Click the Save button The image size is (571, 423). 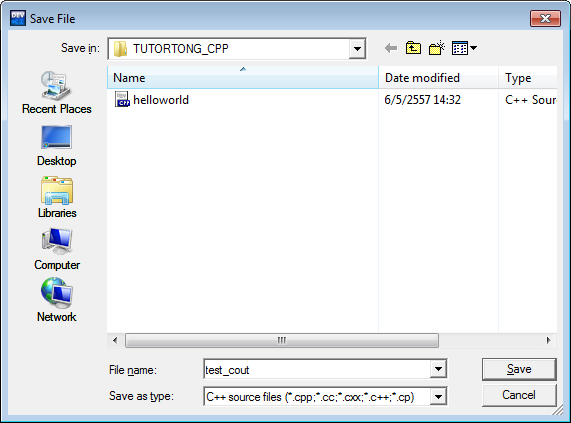[519, 369]
